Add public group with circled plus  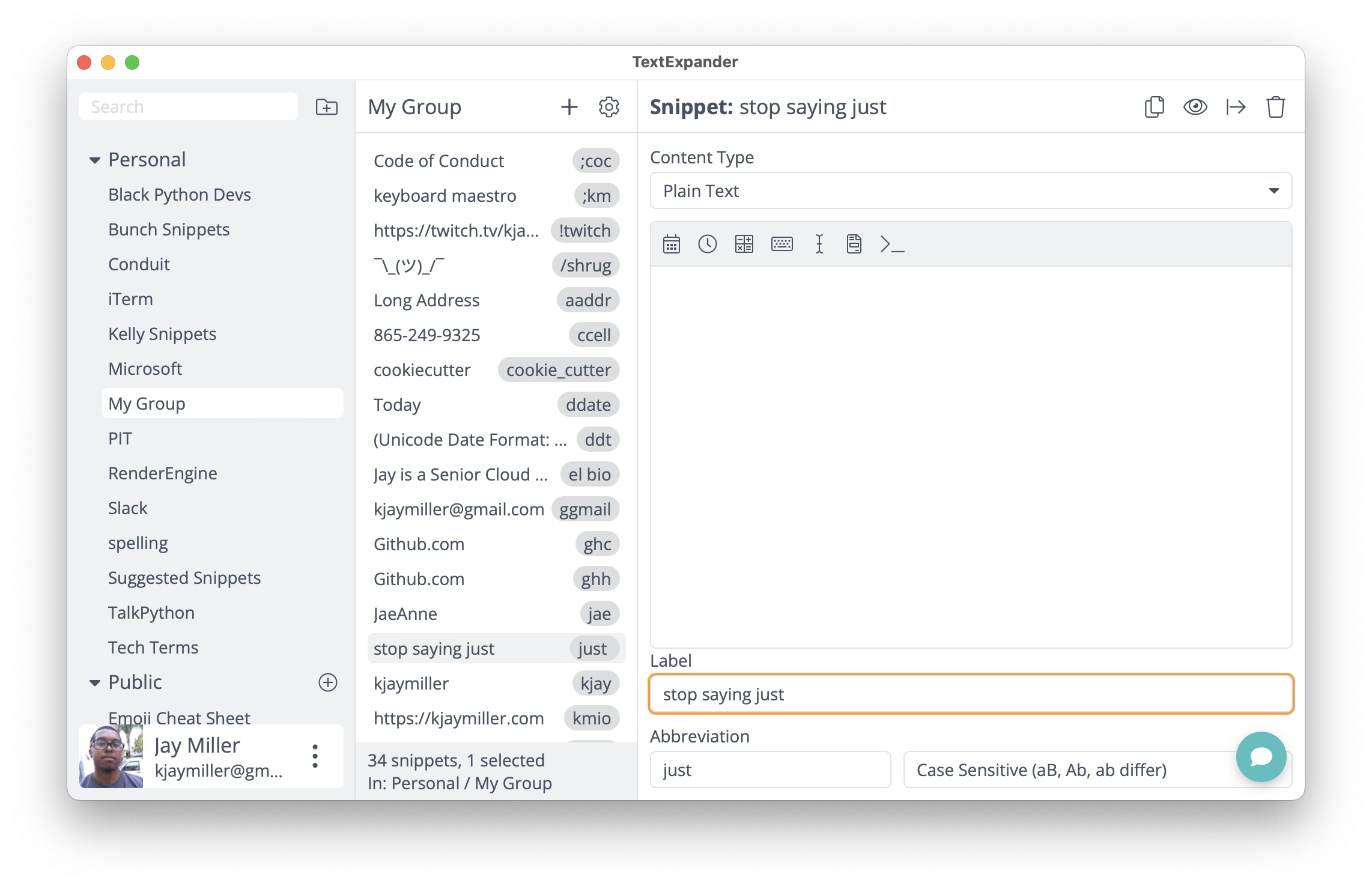coord(327,682)
